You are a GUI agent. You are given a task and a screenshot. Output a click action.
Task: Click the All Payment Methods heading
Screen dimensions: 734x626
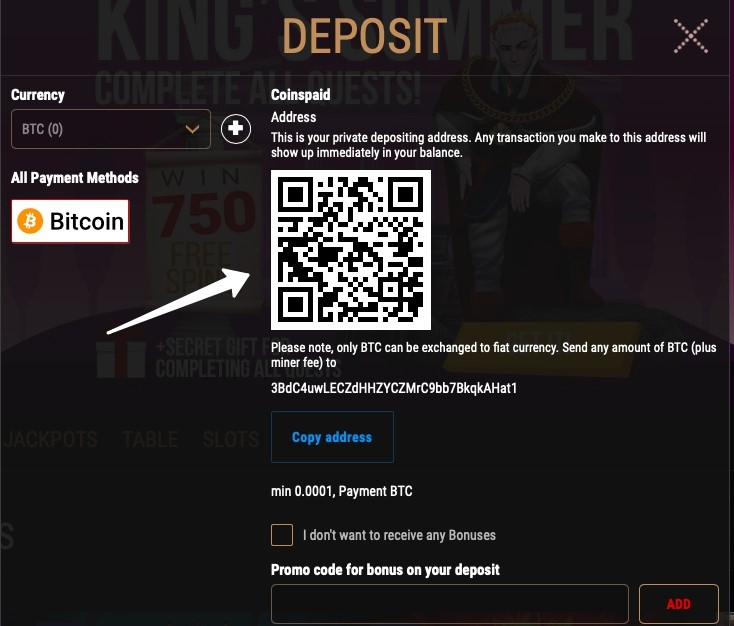75,178
